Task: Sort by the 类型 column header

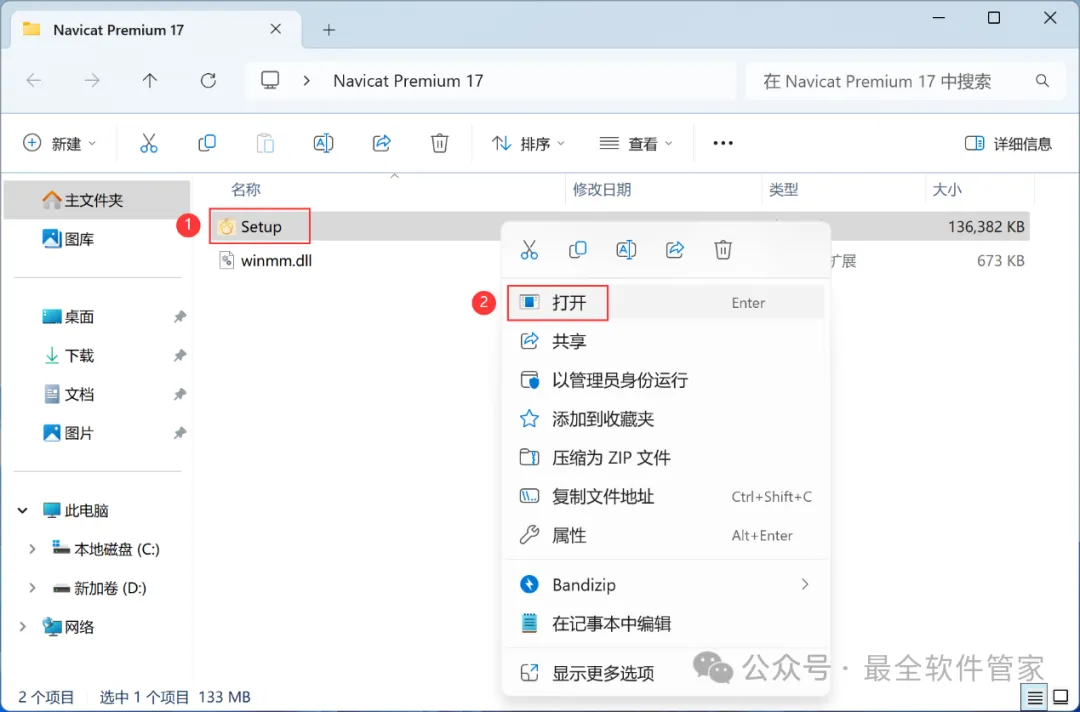Action: 784,189
